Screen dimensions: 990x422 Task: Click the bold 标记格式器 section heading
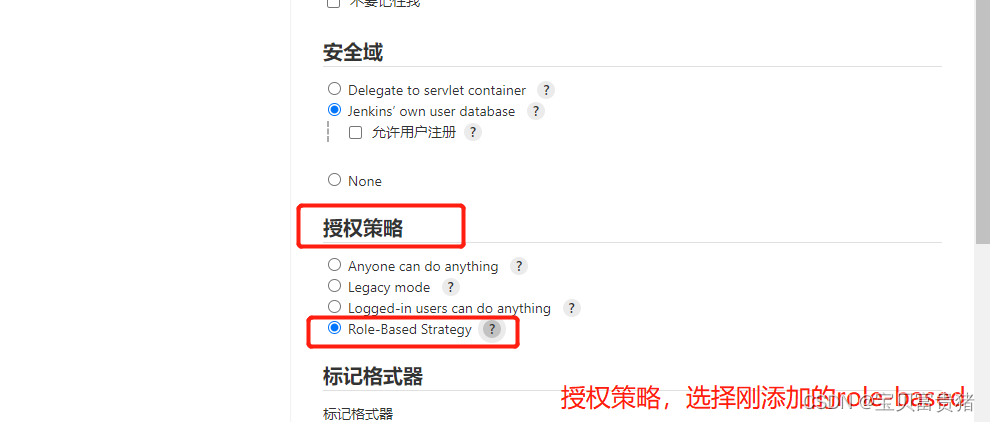pyautogui.click(x=373, y=377)
